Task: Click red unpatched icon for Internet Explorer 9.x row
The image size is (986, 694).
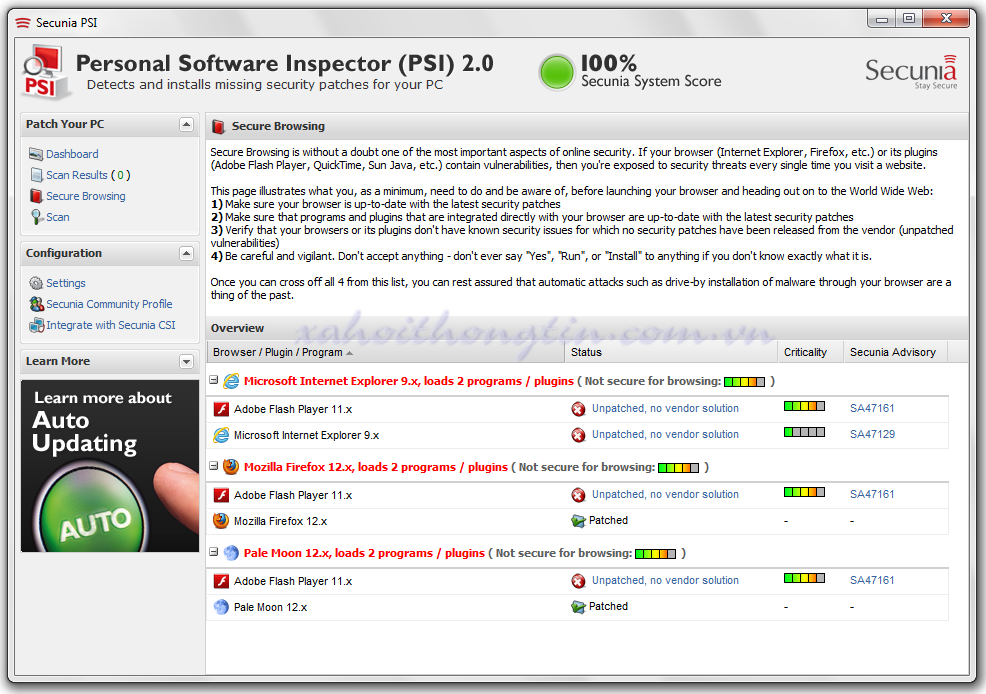Action: [579, 435]
